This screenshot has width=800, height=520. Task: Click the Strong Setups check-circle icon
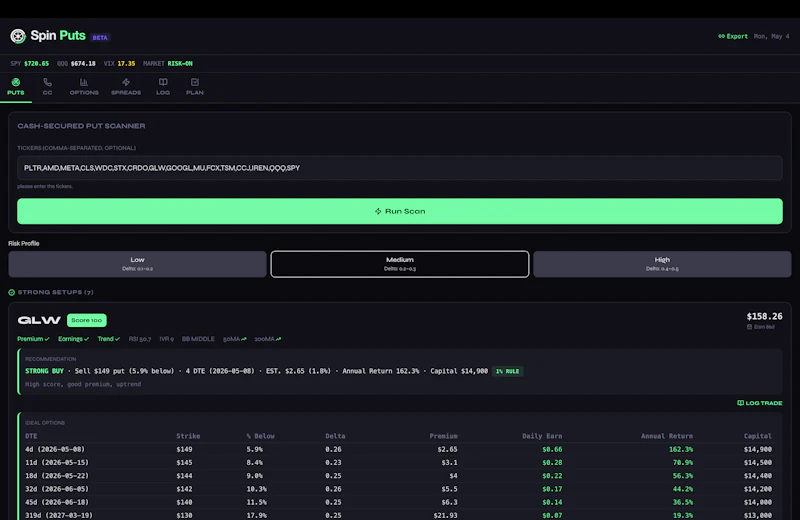12,292
